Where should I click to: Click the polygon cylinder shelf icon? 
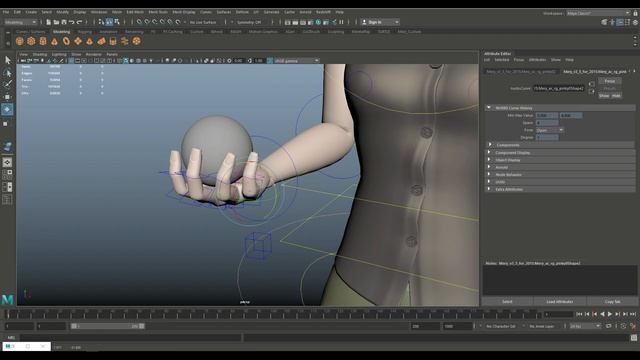(43, 41)
